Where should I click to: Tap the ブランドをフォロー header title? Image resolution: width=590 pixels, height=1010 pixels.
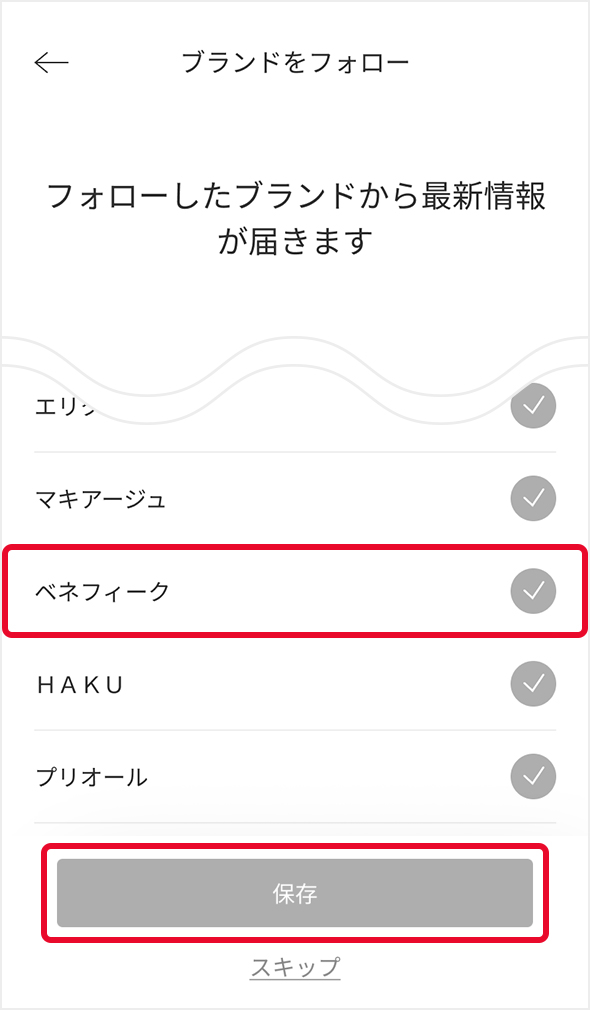click(295, 62)
